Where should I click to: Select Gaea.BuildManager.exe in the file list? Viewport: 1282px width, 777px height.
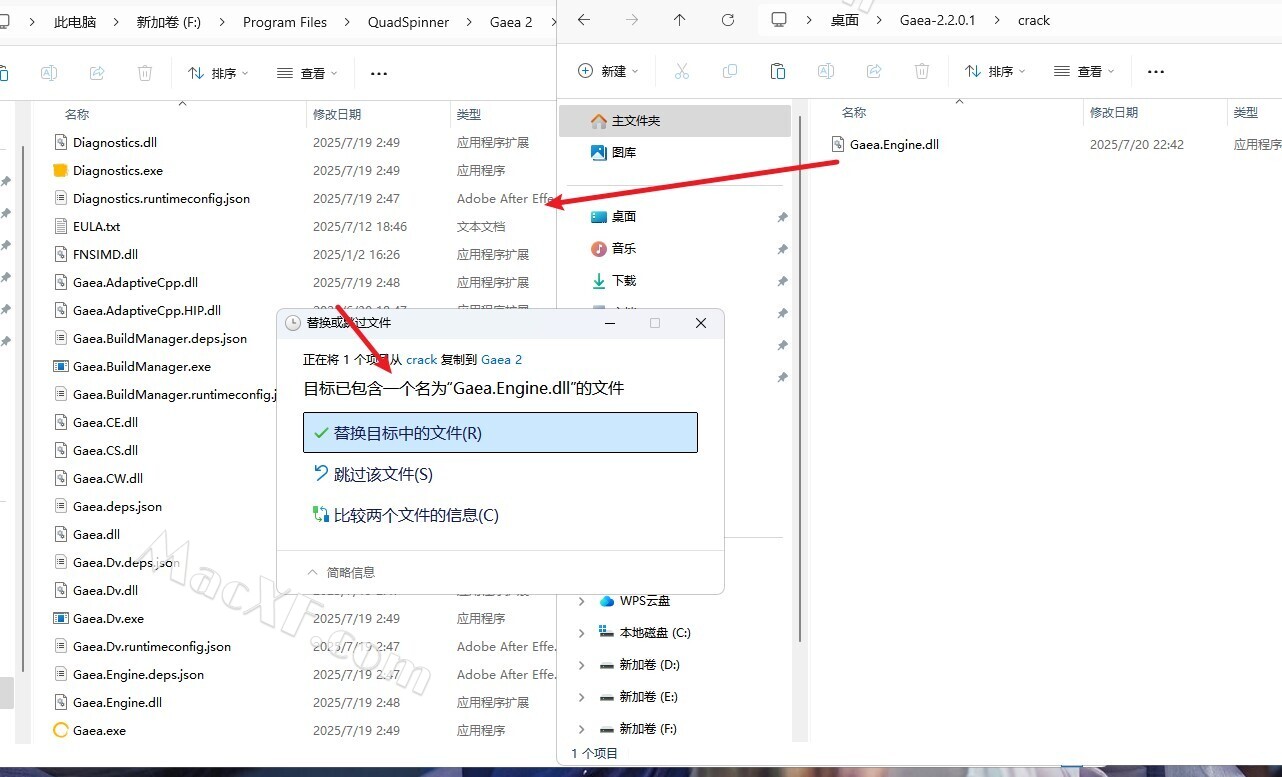coord(142,366)
